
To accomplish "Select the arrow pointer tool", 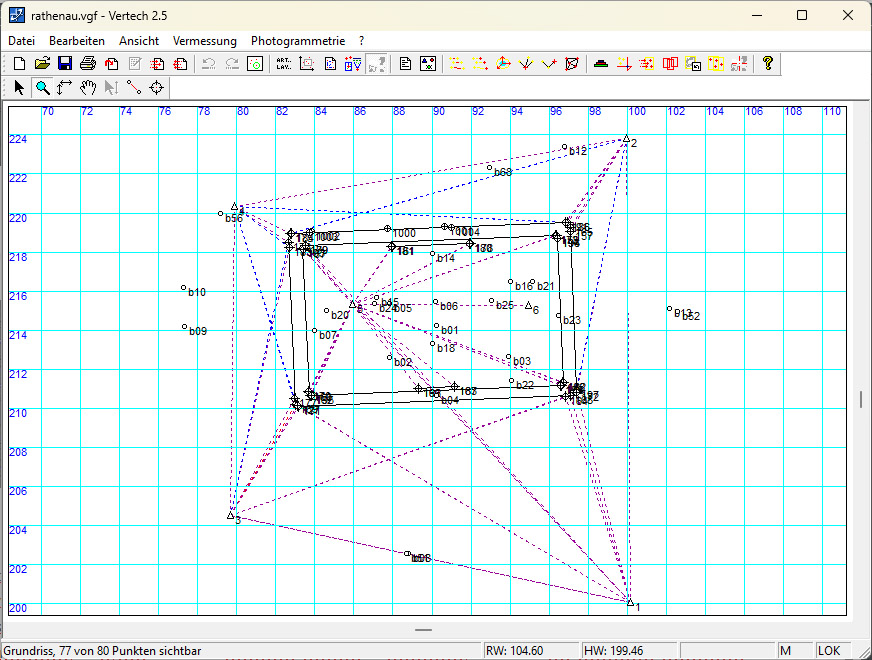I will (x=19, y=87).
